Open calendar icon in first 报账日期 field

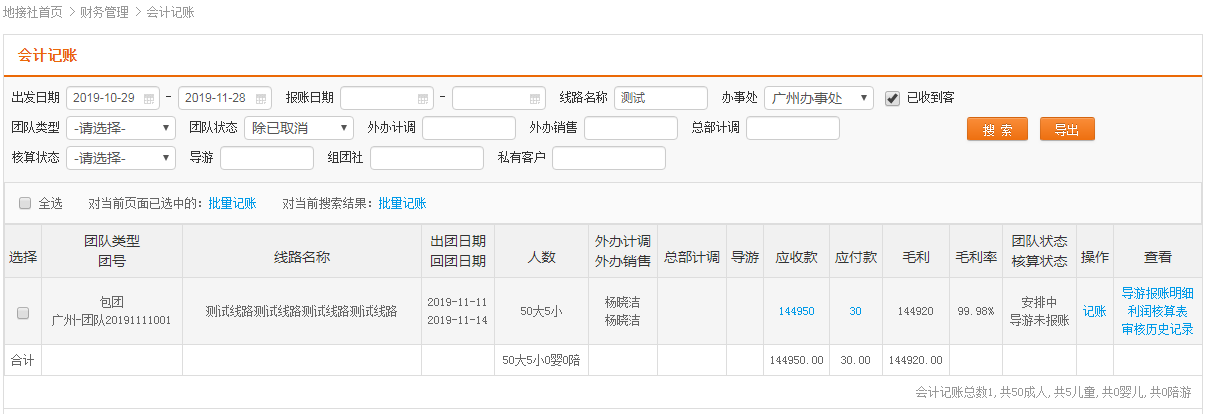(x=423, y=98)
